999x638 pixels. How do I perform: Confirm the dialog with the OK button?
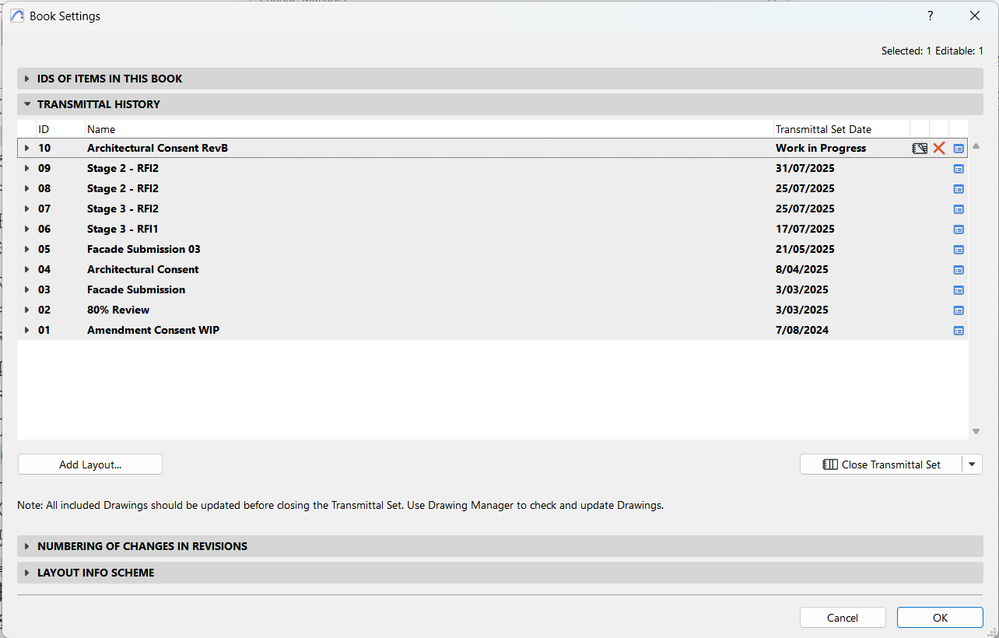point(940,618)
